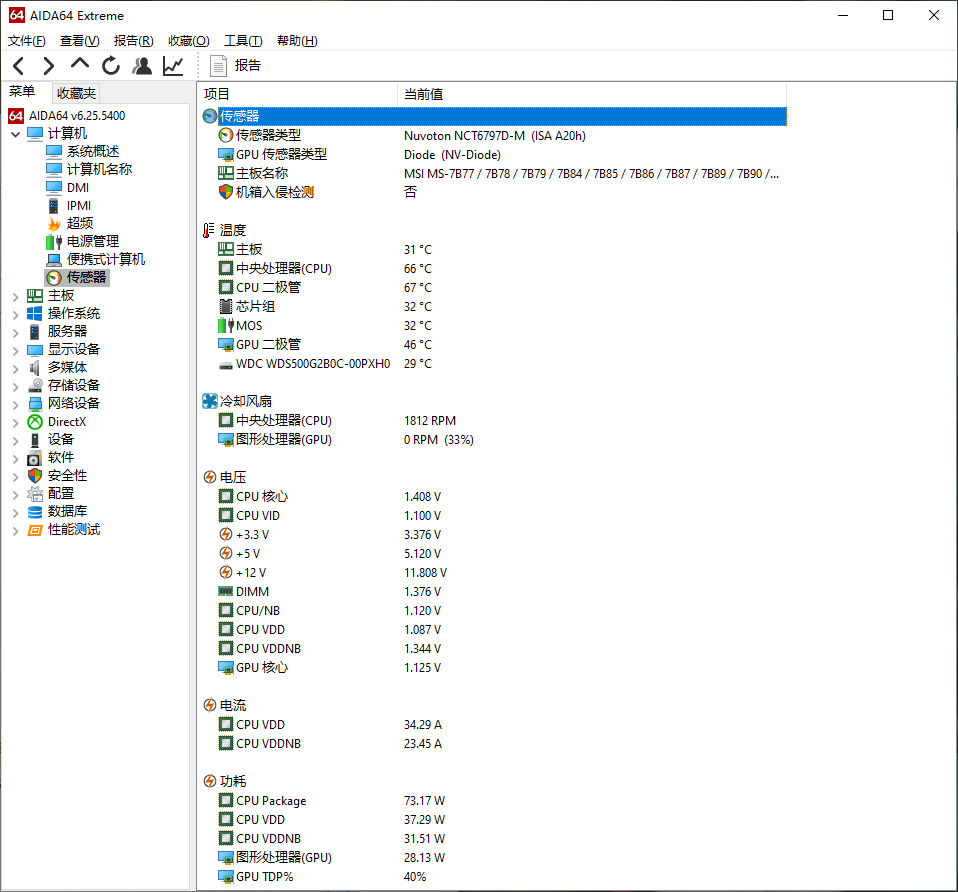Image resolution: width=958 pixels, height=892 pixels.
Task: Select the DMI icon in tree
Action: (54, 187)
